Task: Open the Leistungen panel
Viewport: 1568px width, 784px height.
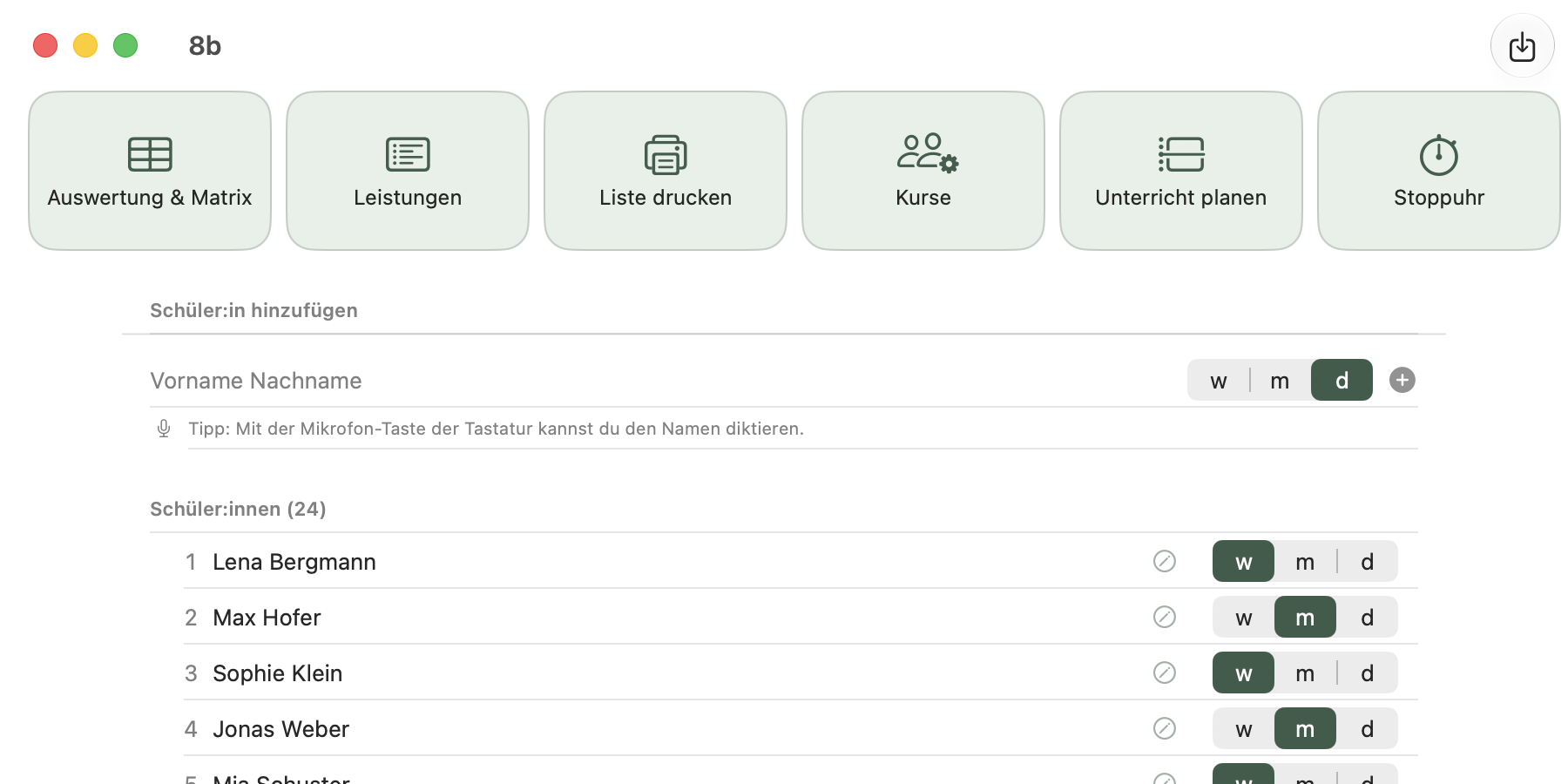Action: (x=408, y=171)
